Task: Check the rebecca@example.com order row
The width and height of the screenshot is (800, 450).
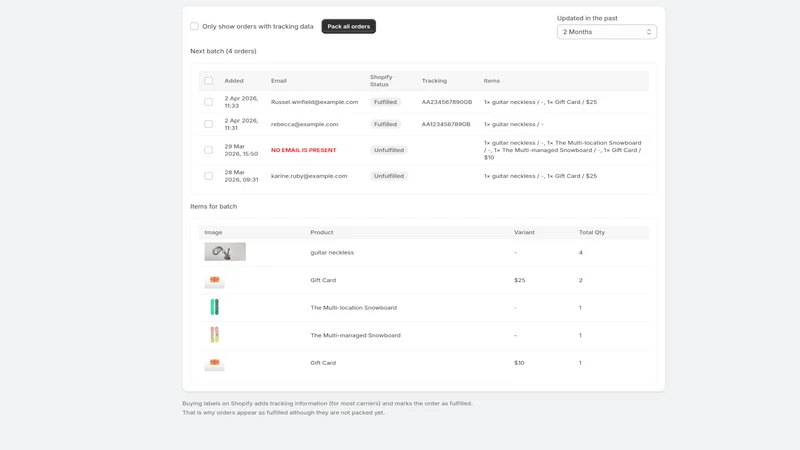Action: point(209,124)
